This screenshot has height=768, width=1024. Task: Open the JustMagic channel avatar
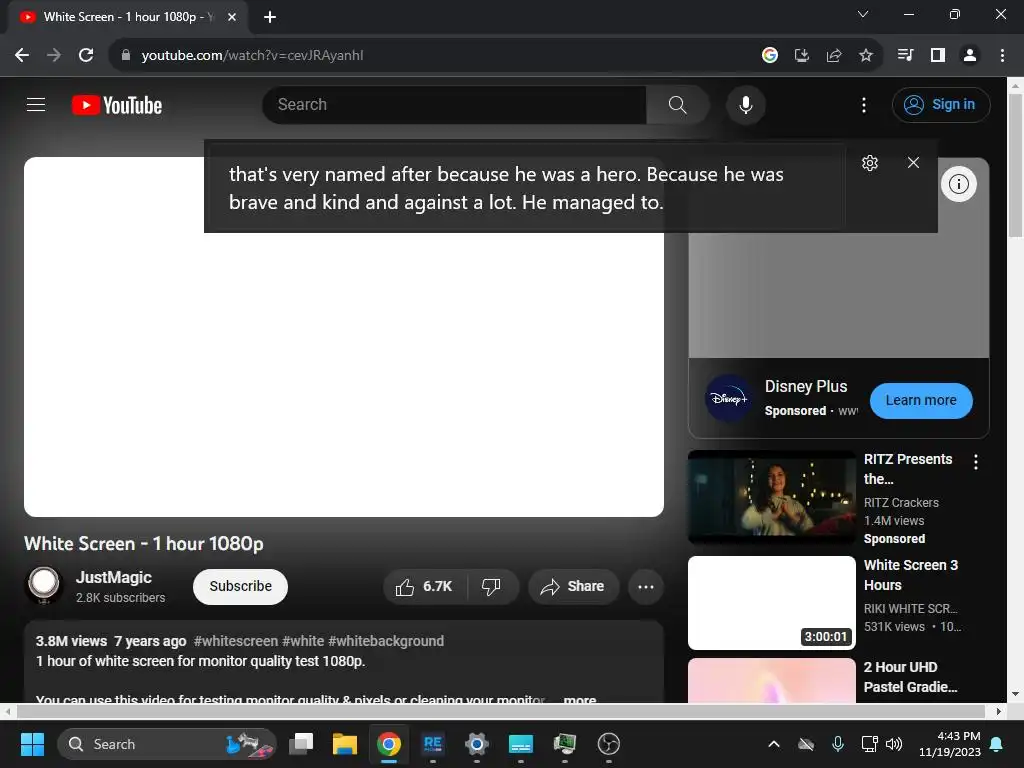(44, 584)
